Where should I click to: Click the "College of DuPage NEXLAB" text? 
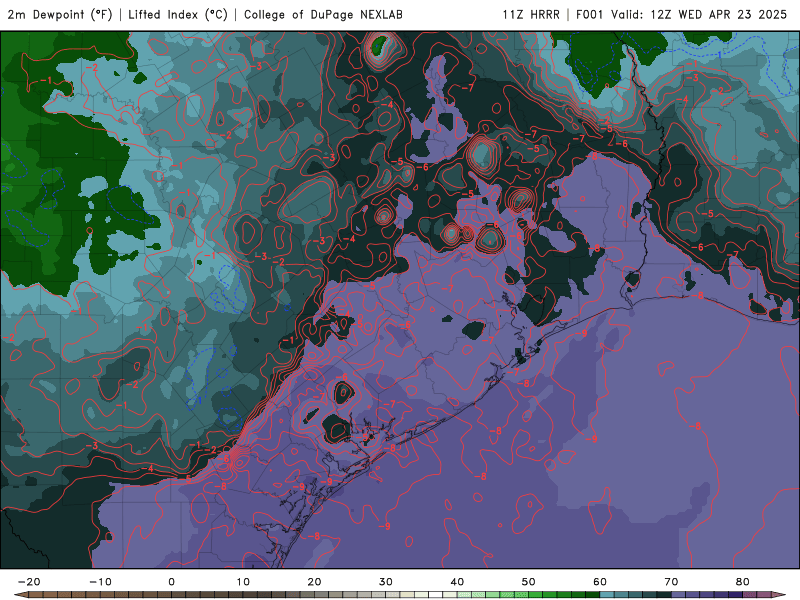click(x=323, y=15)
